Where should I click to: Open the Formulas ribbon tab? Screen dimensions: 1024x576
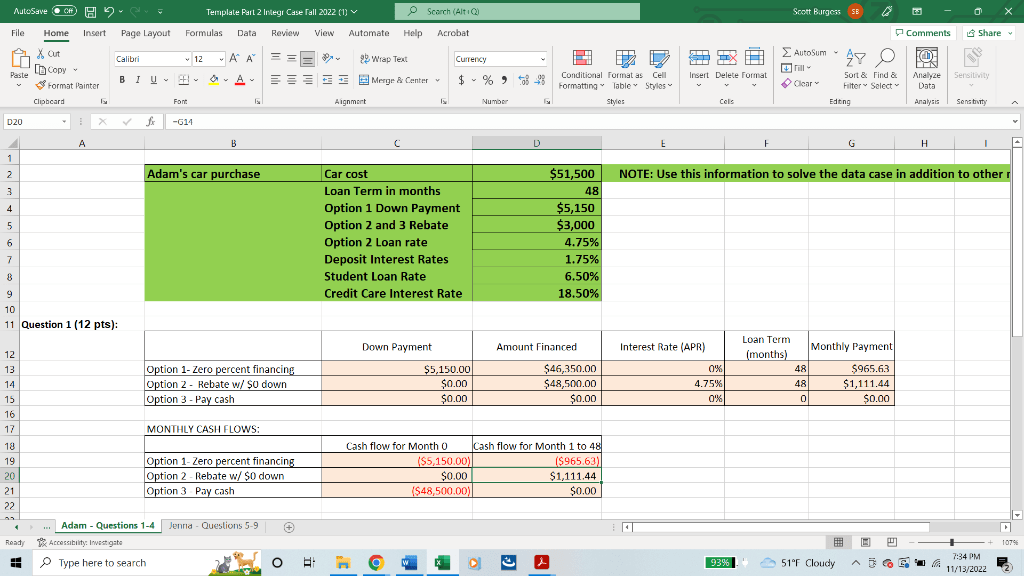click(204, 33)
